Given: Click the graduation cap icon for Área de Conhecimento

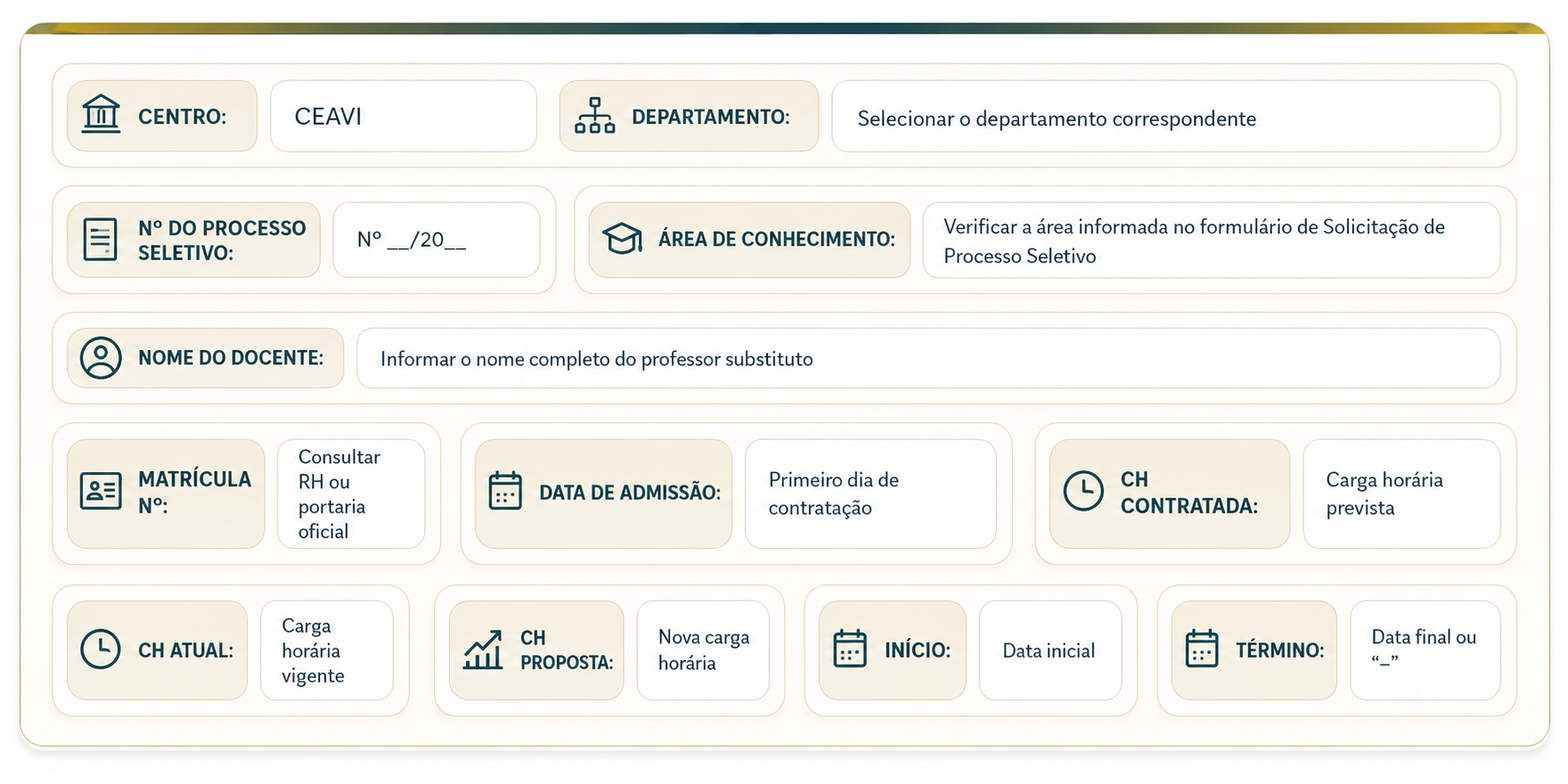Looking at the screenshot, I should [x=622, y=239].
